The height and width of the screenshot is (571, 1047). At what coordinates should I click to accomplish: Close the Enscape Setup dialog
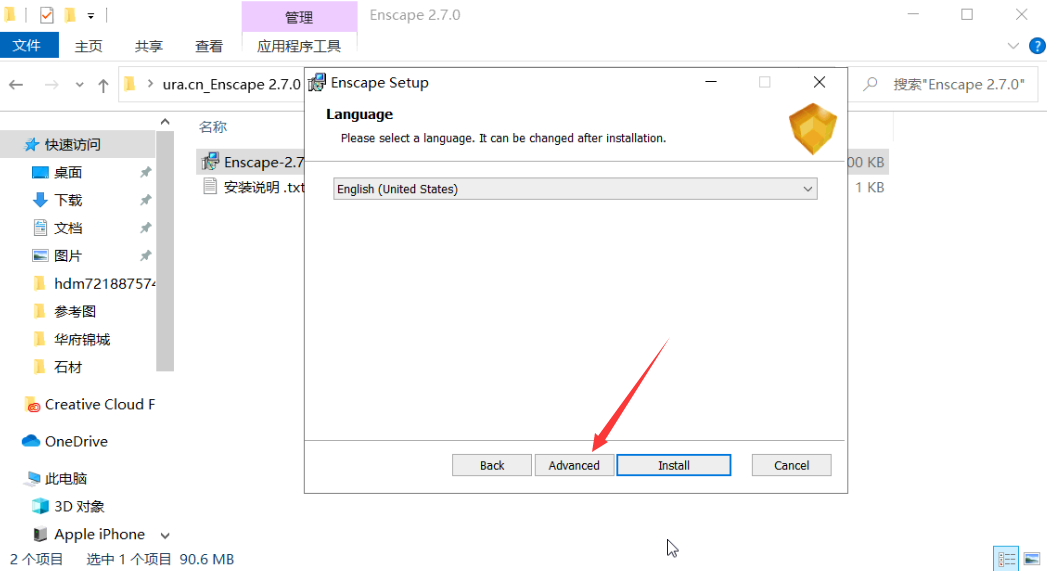819,82
